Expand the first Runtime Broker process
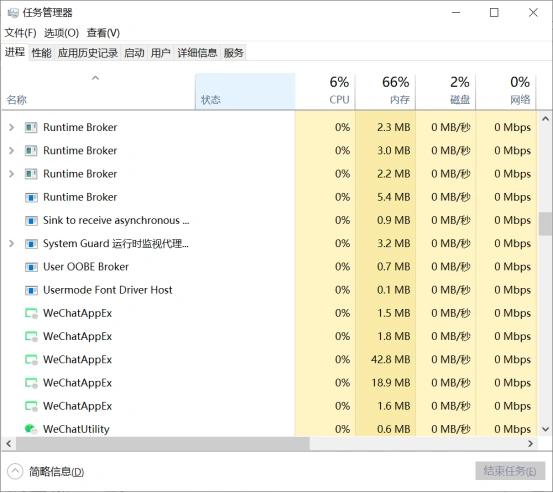This screenshot has width=553, height=493. 11,127
